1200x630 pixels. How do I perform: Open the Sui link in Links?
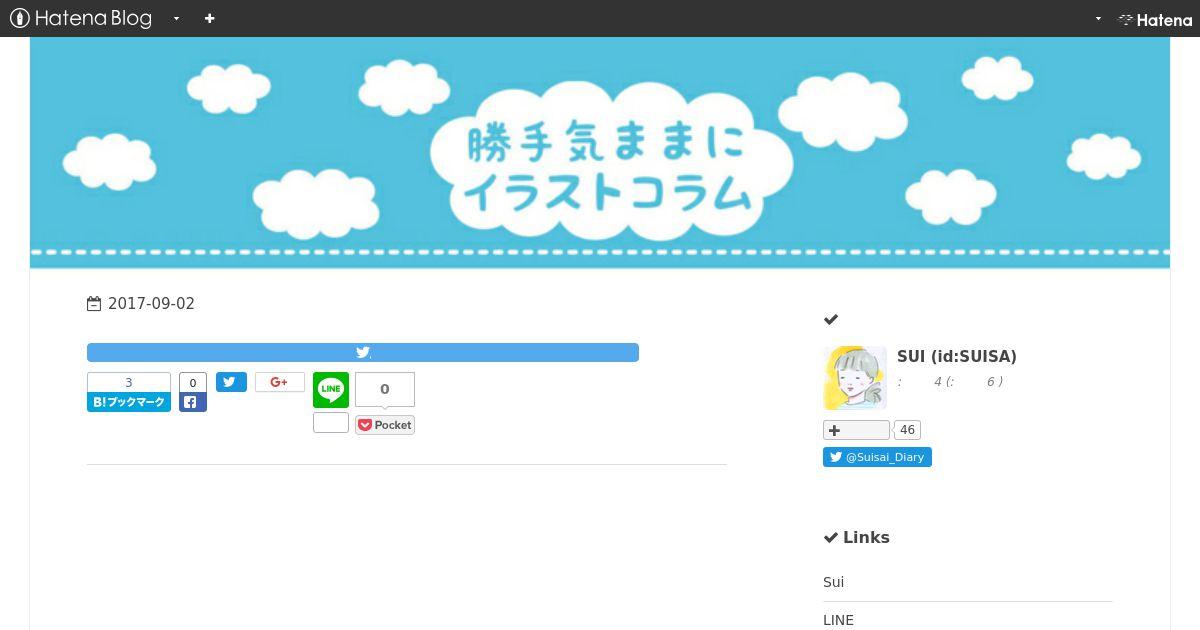834,582
